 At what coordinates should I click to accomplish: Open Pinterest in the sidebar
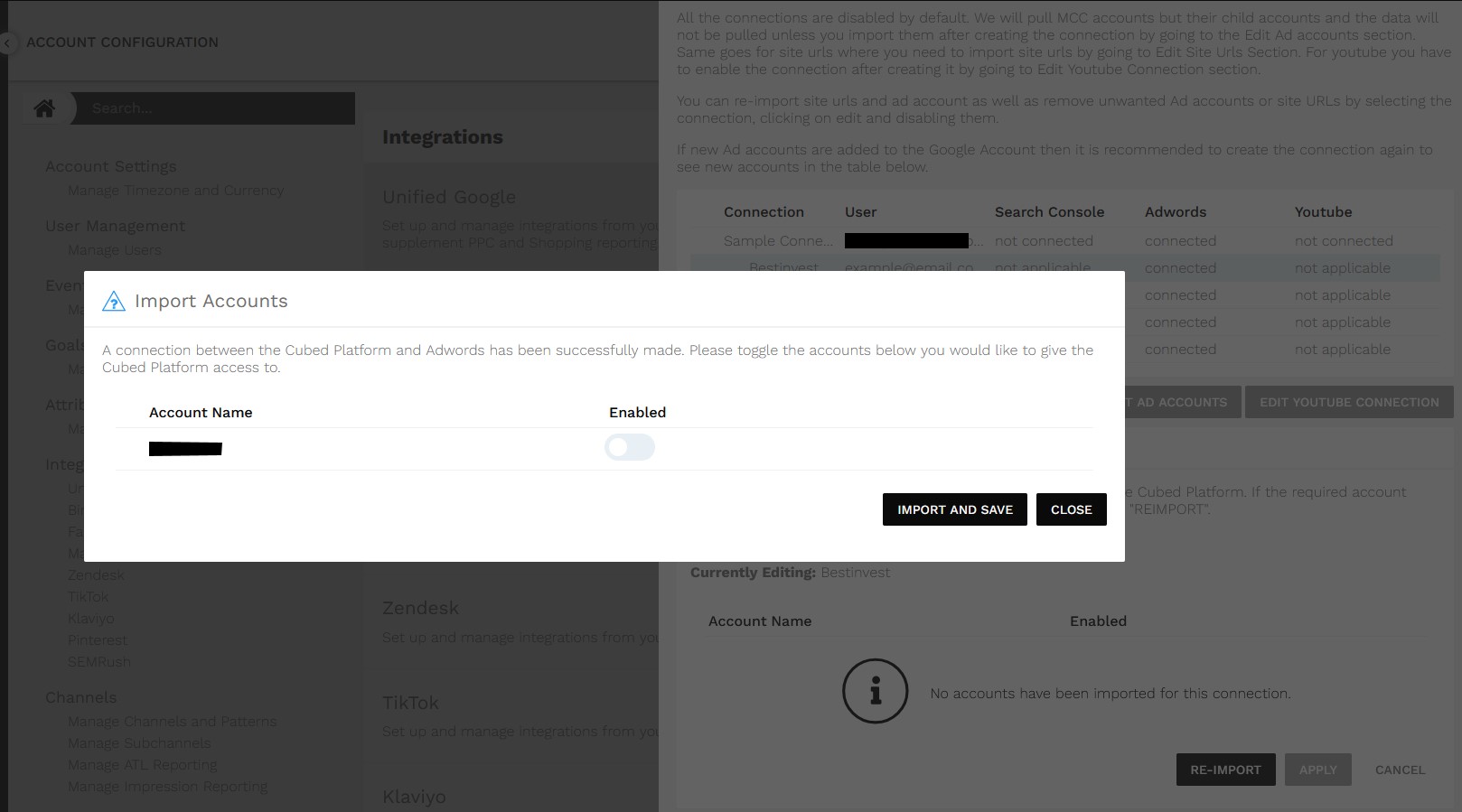(98, 640)
